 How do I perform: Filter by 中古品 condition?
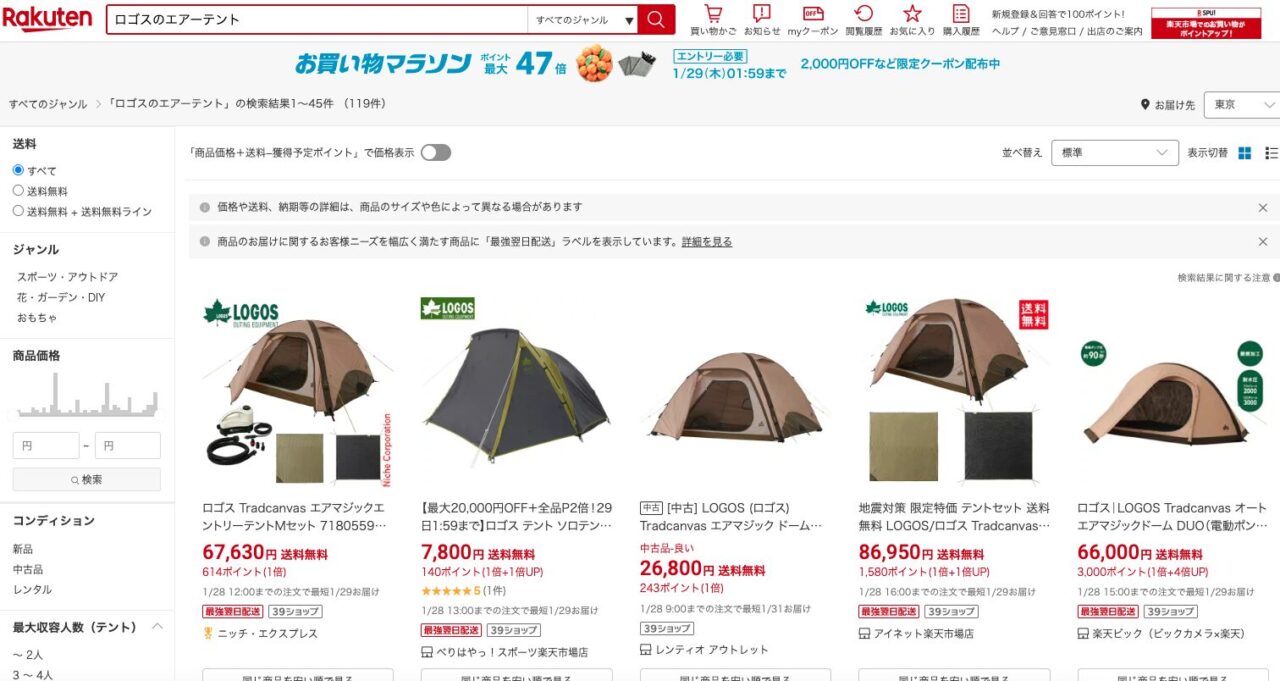click(28, 569)
